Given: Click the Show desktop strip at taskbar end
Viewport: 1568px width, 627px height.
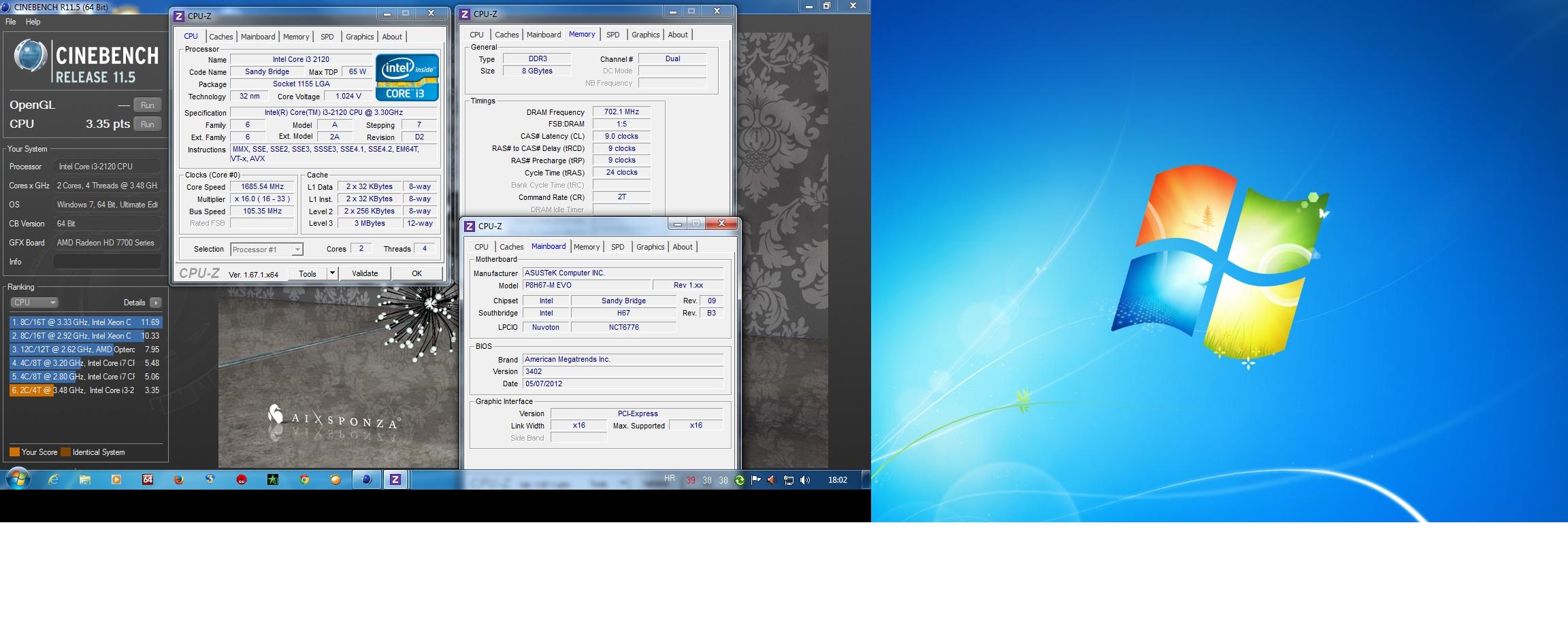Looking at the screenshot, I should [x=866, y=479].
